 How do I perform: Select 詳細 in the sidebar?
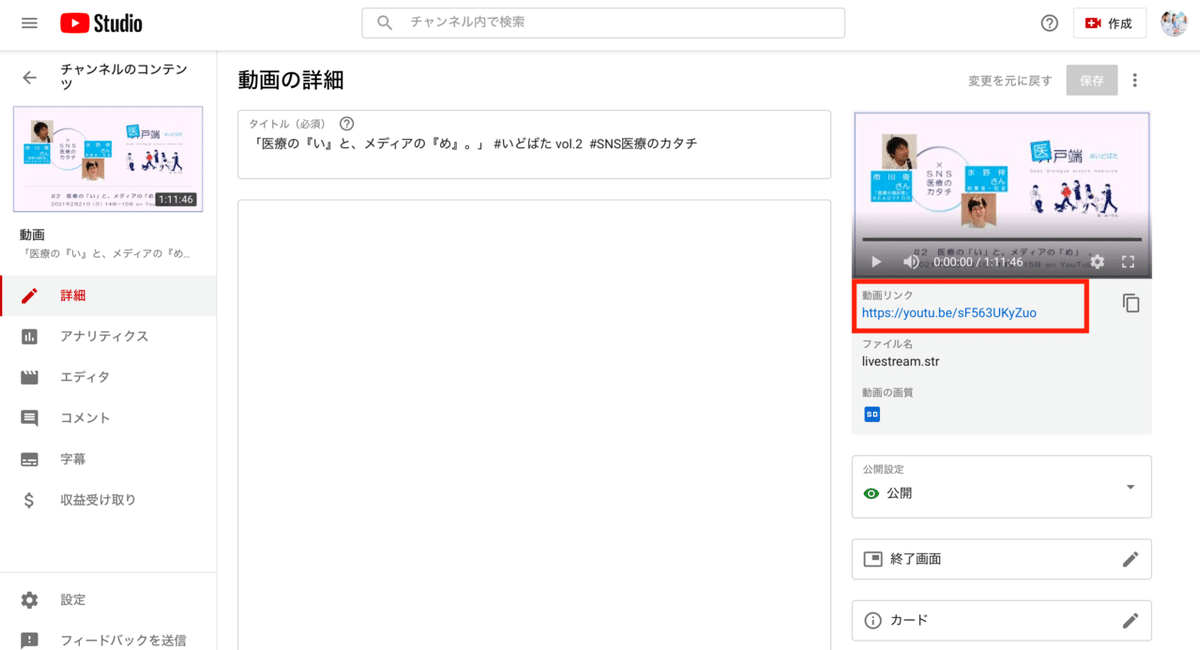pos(108,296)
